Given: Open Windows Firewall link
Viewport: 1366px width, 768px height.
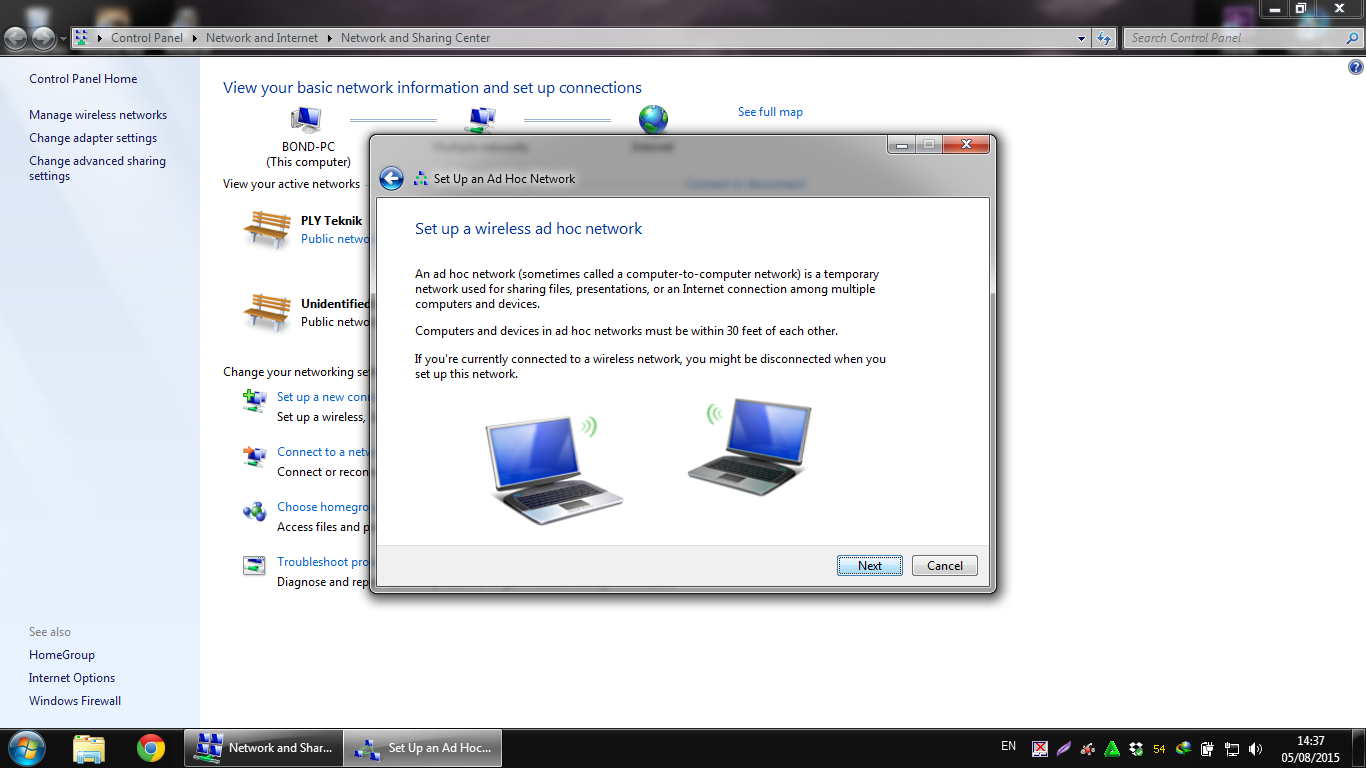Looking at the screenshot, I should click(x=75, y=701).
